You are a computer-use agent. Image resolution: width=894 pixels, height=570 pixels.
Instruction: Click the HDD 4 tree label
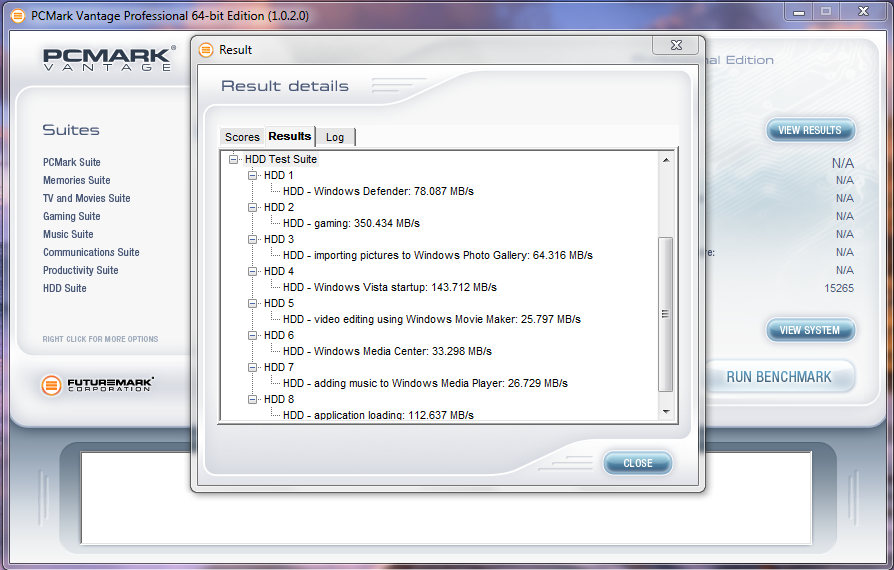click(279, 271)
